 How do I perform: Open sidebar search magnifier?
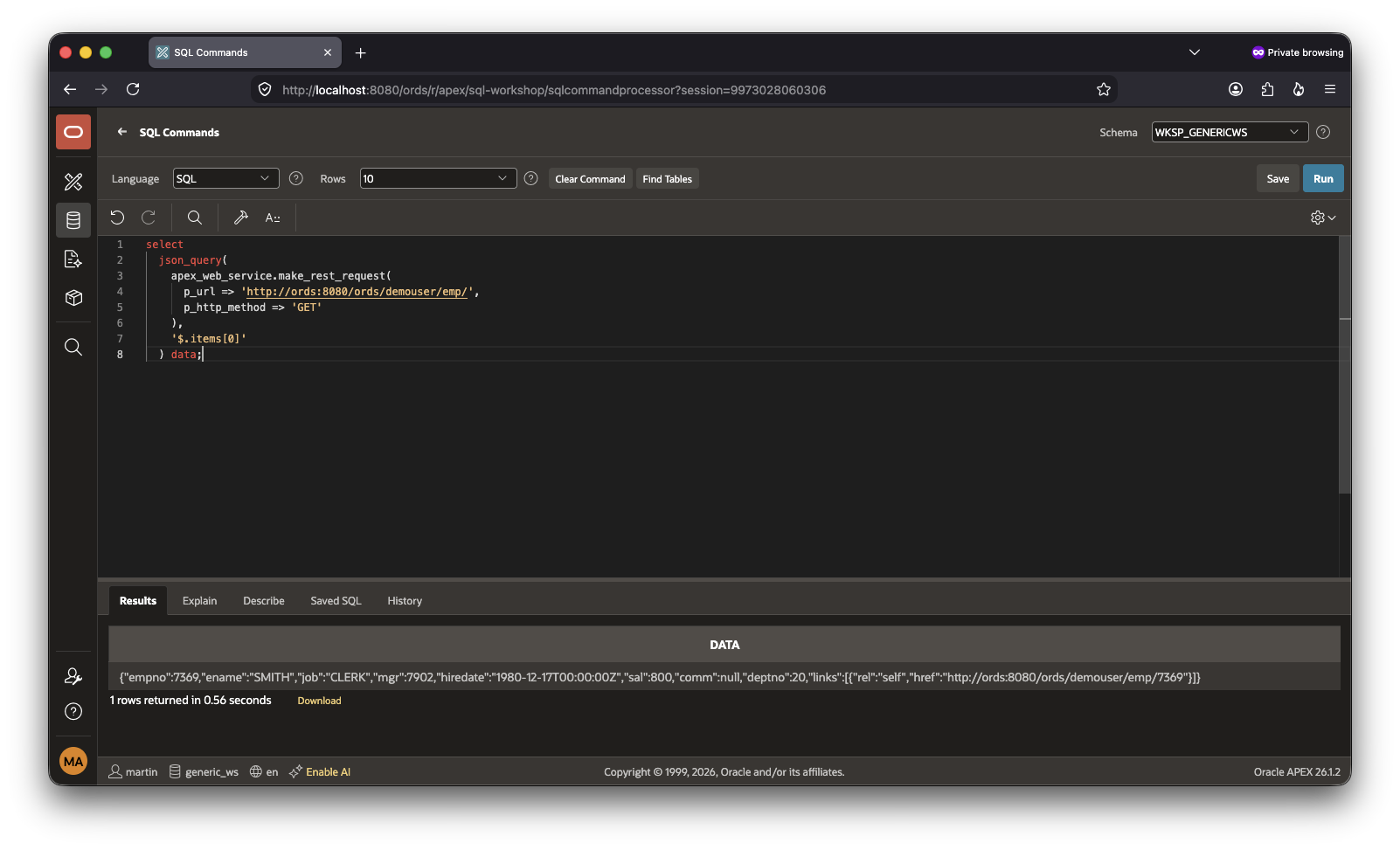click(73, 347)
